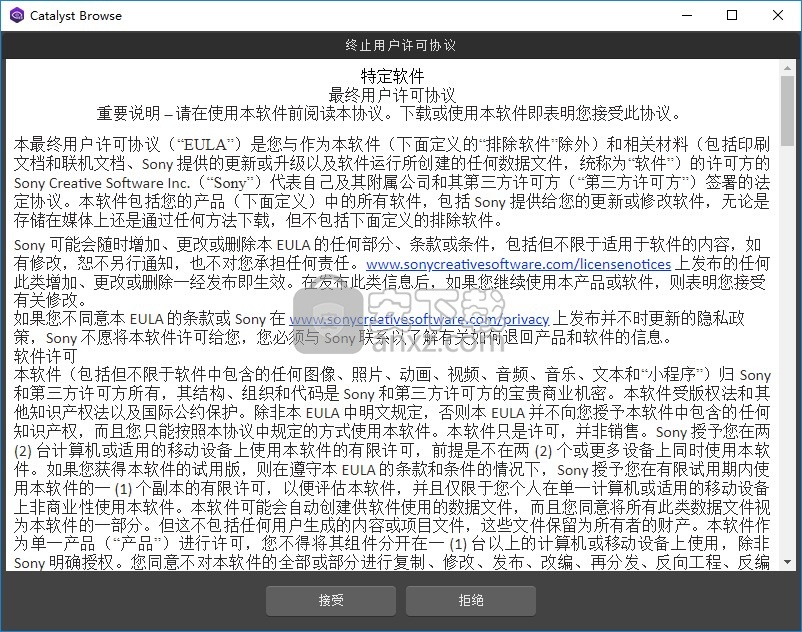Click the 特定软件 heading text
Viewport: 802px width, 632px height.
pyautogui.click(x=392, y=76)
